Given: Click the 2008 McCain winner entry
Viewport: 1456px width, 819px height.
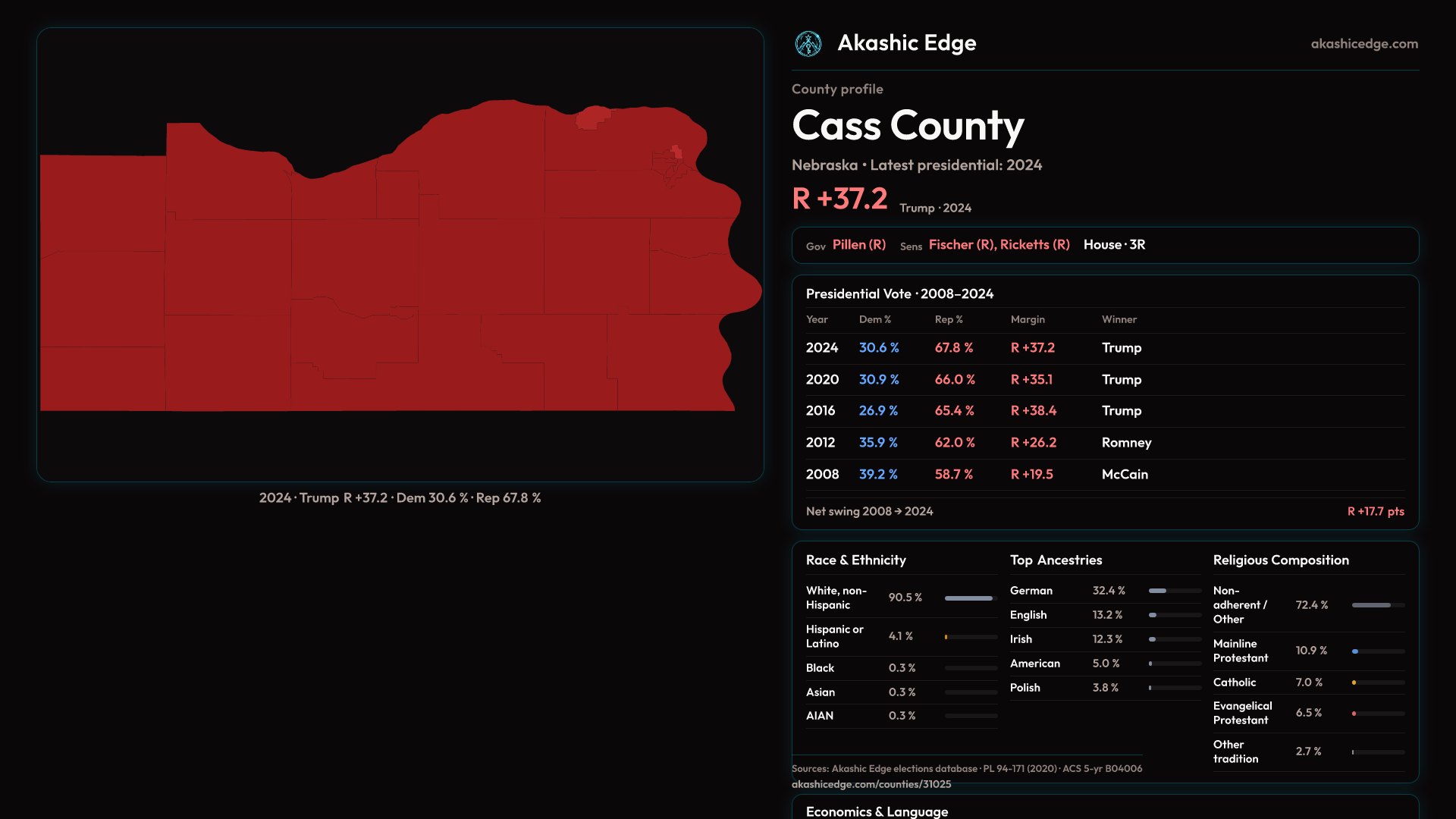Looking at the screenshot, I should 1124,475.
